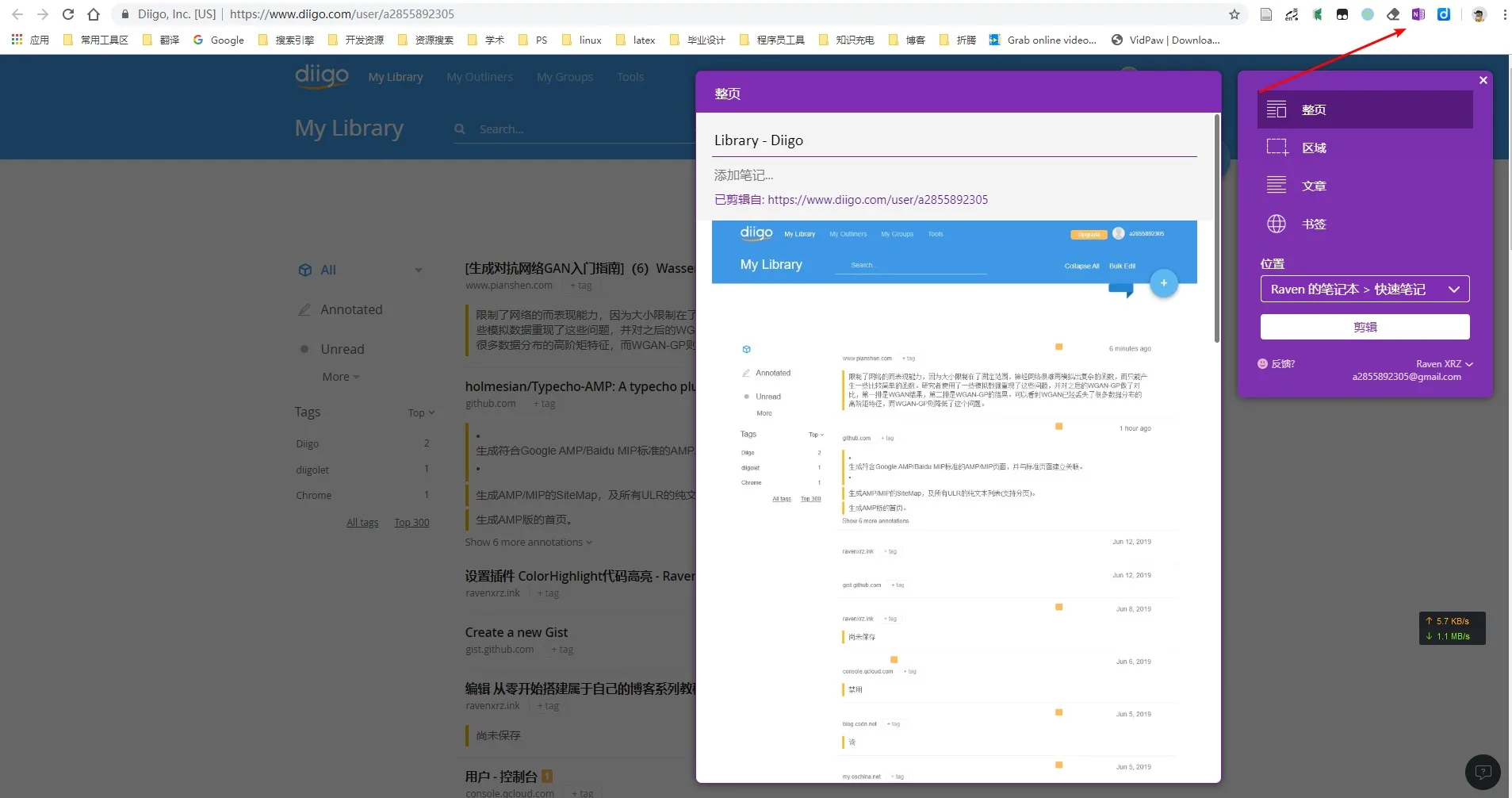Image resolution: width=1512 pixels, height=798 pixels.
Task: Go forward with the browser forward arrow
Action: pyautogui.click(x=43, y=14)
